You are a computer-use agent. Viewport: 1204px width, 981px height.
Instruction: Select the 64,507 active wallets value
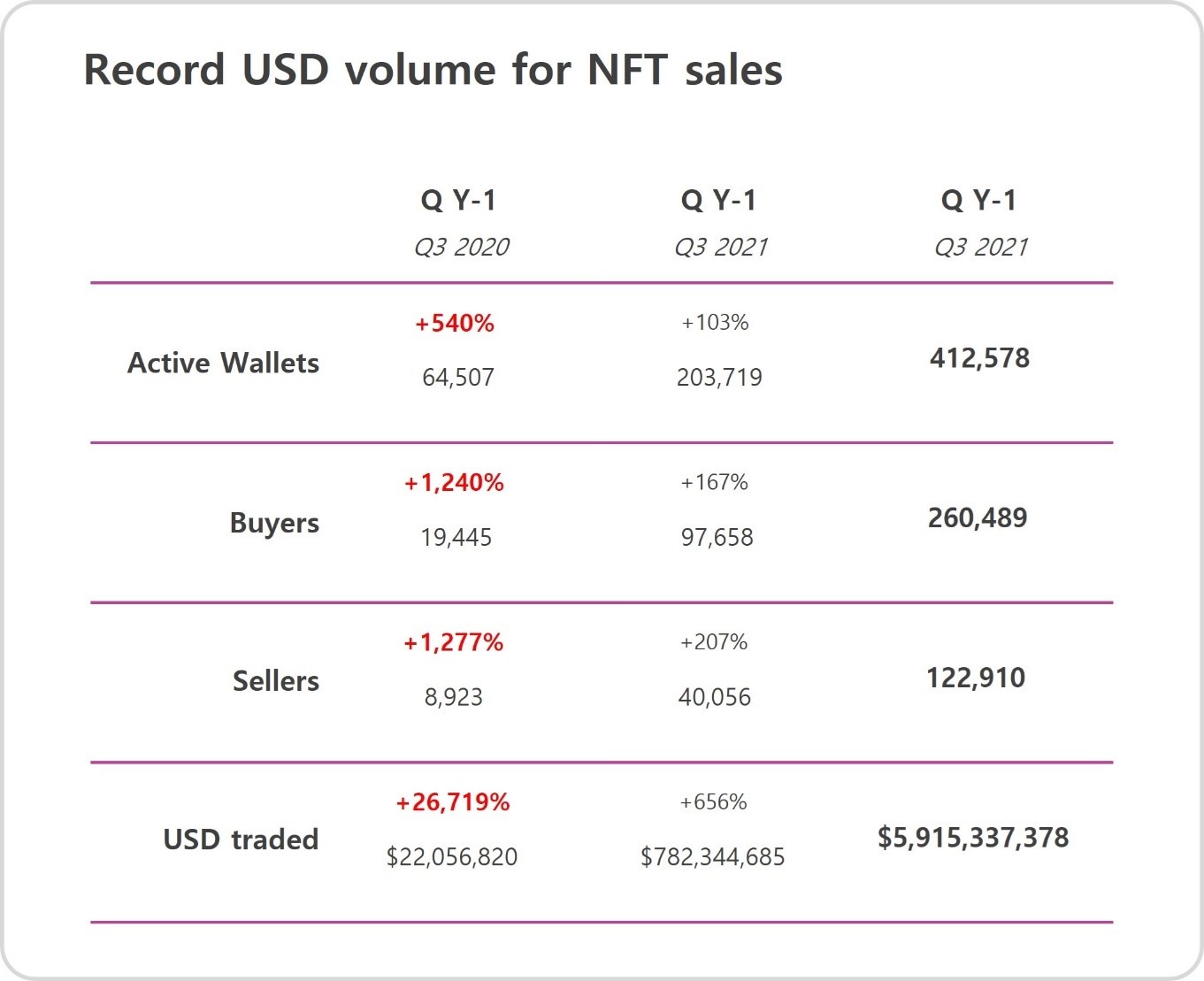457,378
